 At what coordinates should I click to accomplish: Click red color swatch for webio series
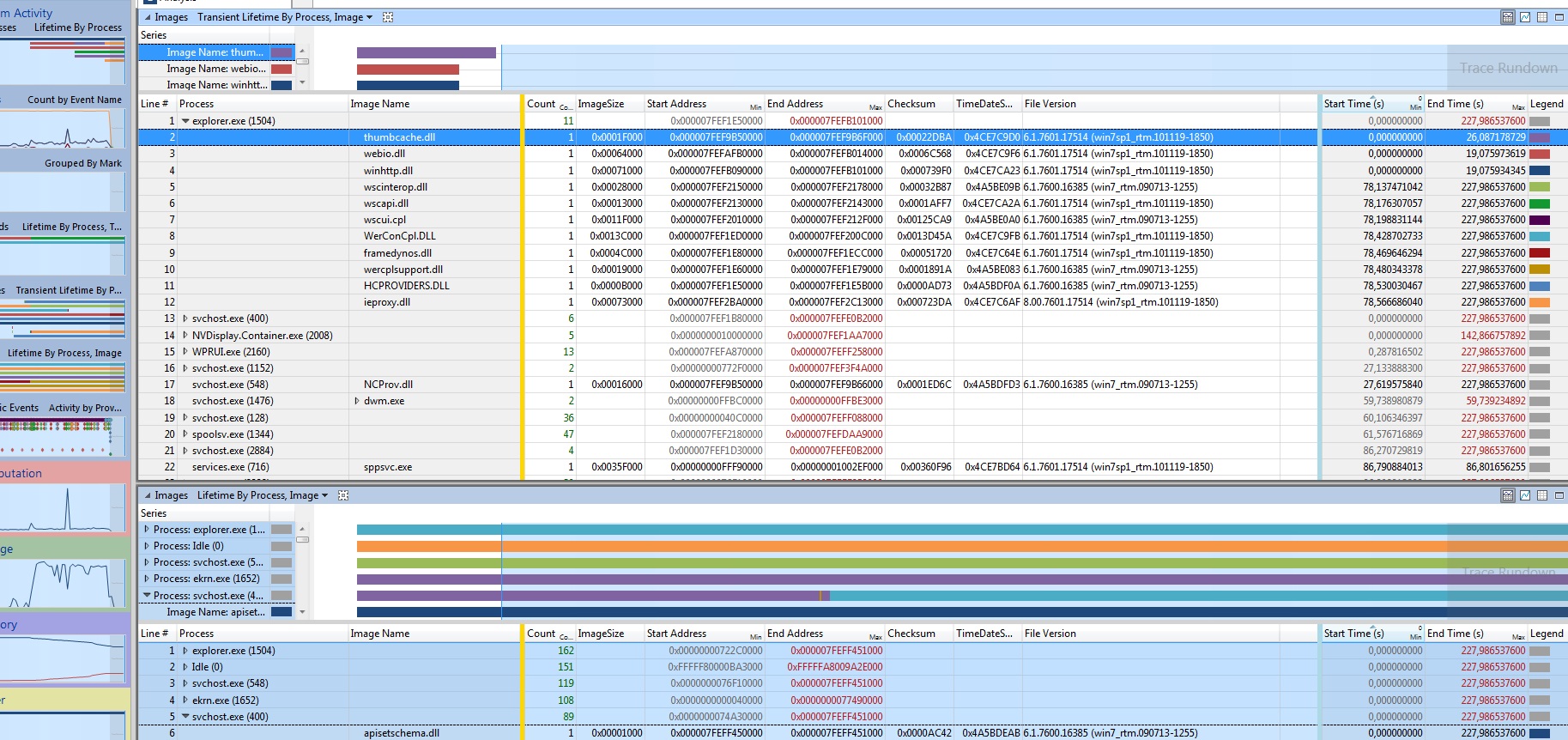[x=282, y=69]
